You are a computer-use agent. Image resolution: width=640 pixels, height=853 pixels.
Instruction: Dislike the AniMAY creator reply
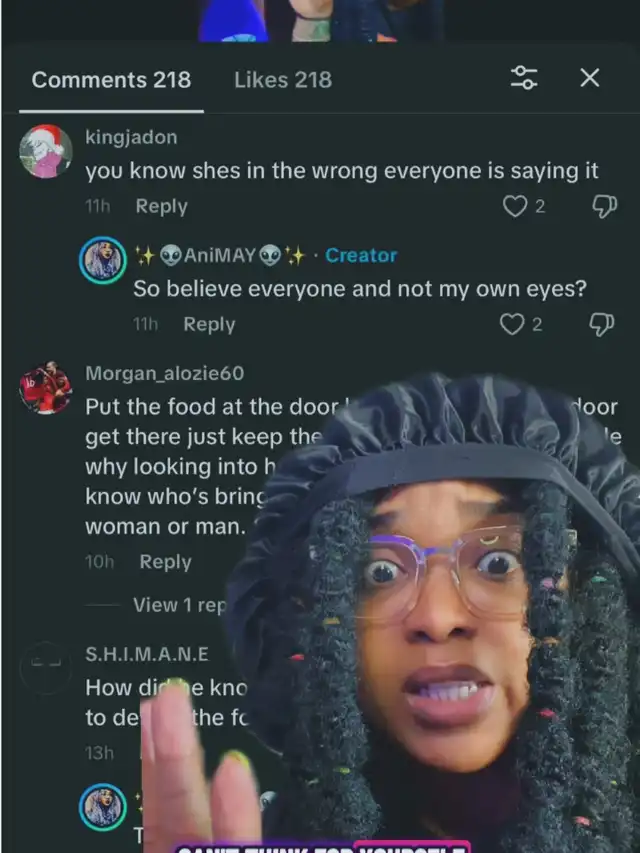point(602,324)
